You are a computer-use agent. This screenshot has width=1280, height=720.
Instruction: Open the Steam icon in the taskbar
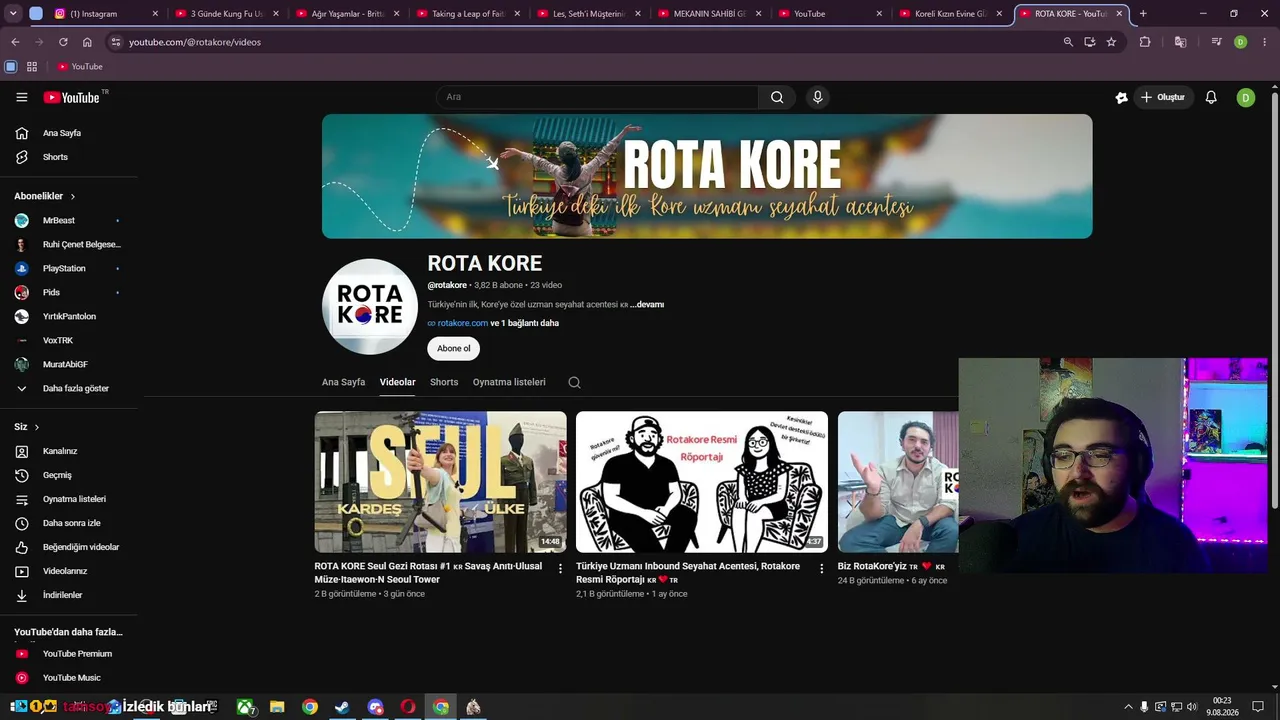click(x=342, y=707)
